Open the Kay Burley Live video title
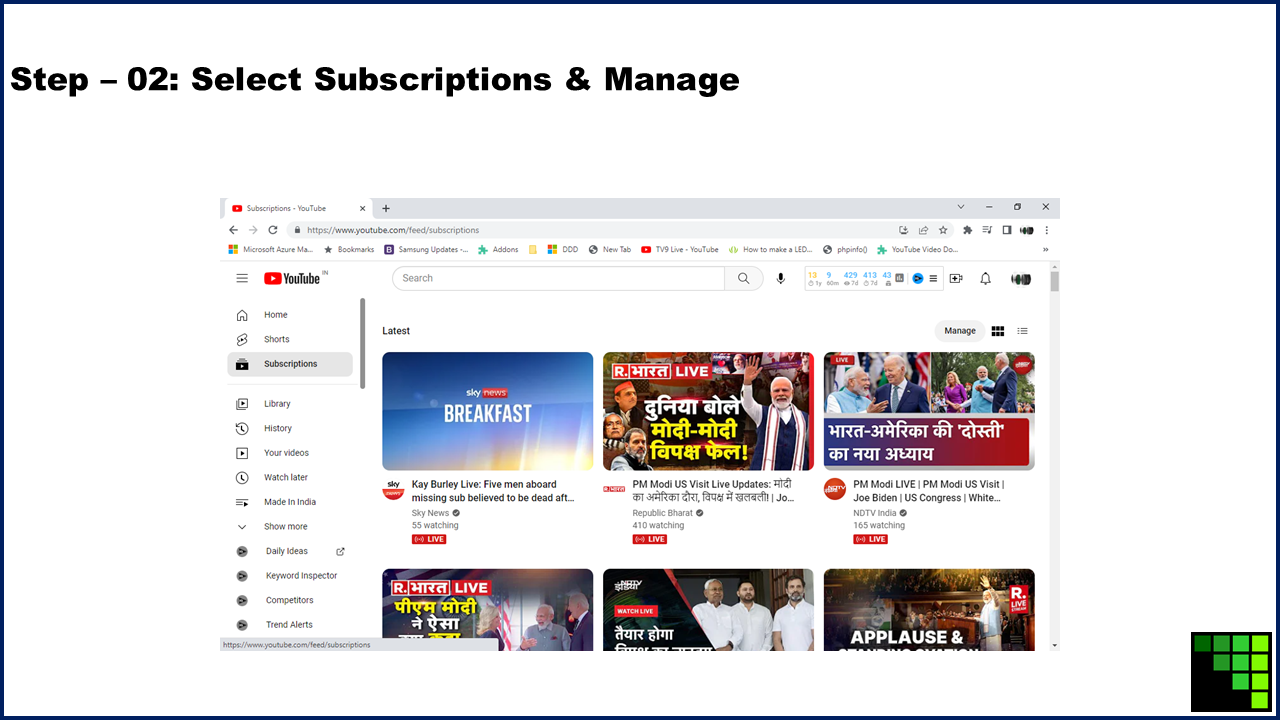Image resolution: width=1280 pixels, height=720 pixels. tap(493, 491)
